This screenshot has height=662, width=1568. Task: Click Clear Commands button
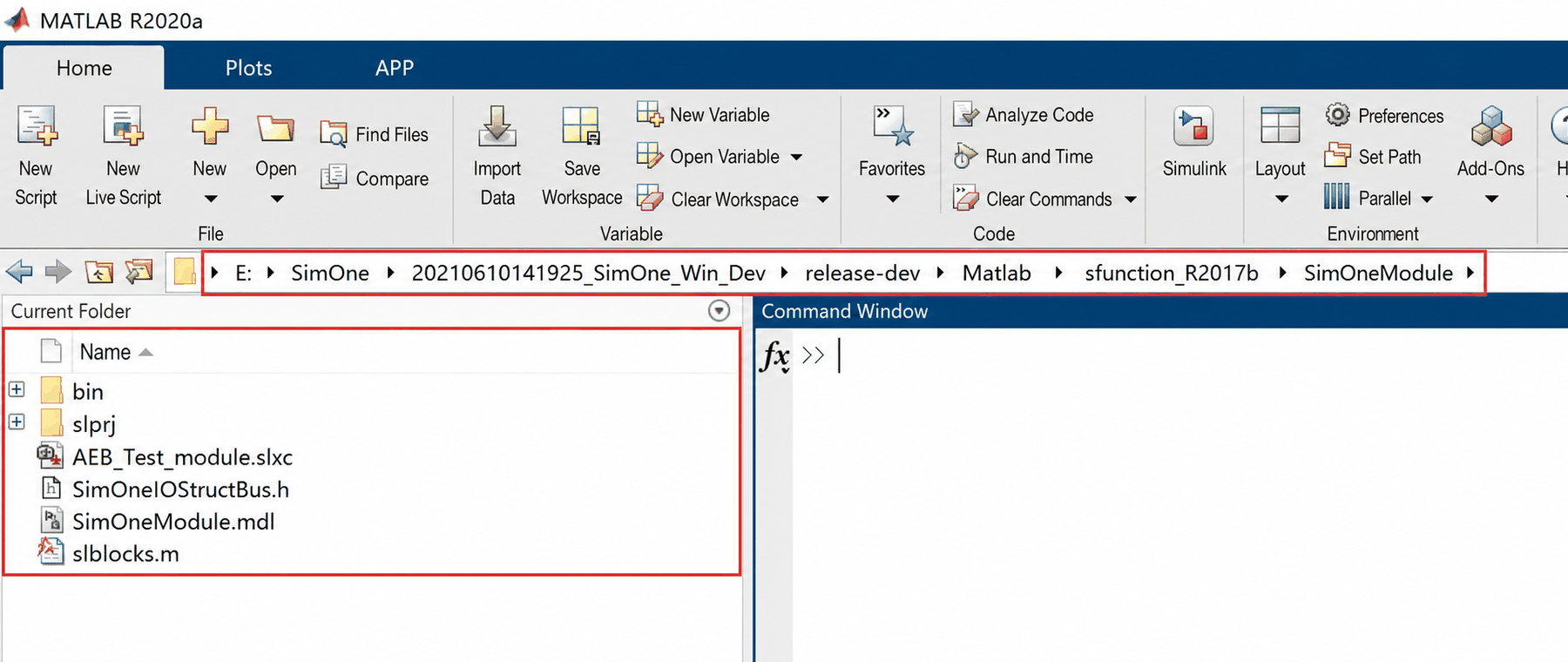click(x=1032, y=199)
